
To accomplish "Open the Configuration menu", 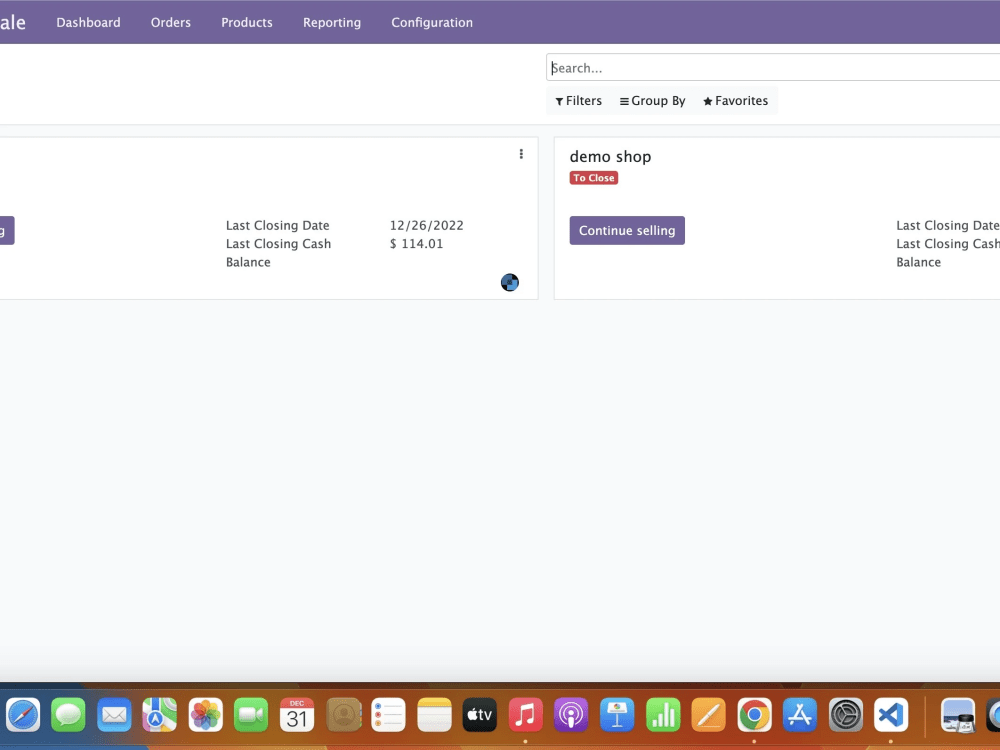I will (431, 22).
